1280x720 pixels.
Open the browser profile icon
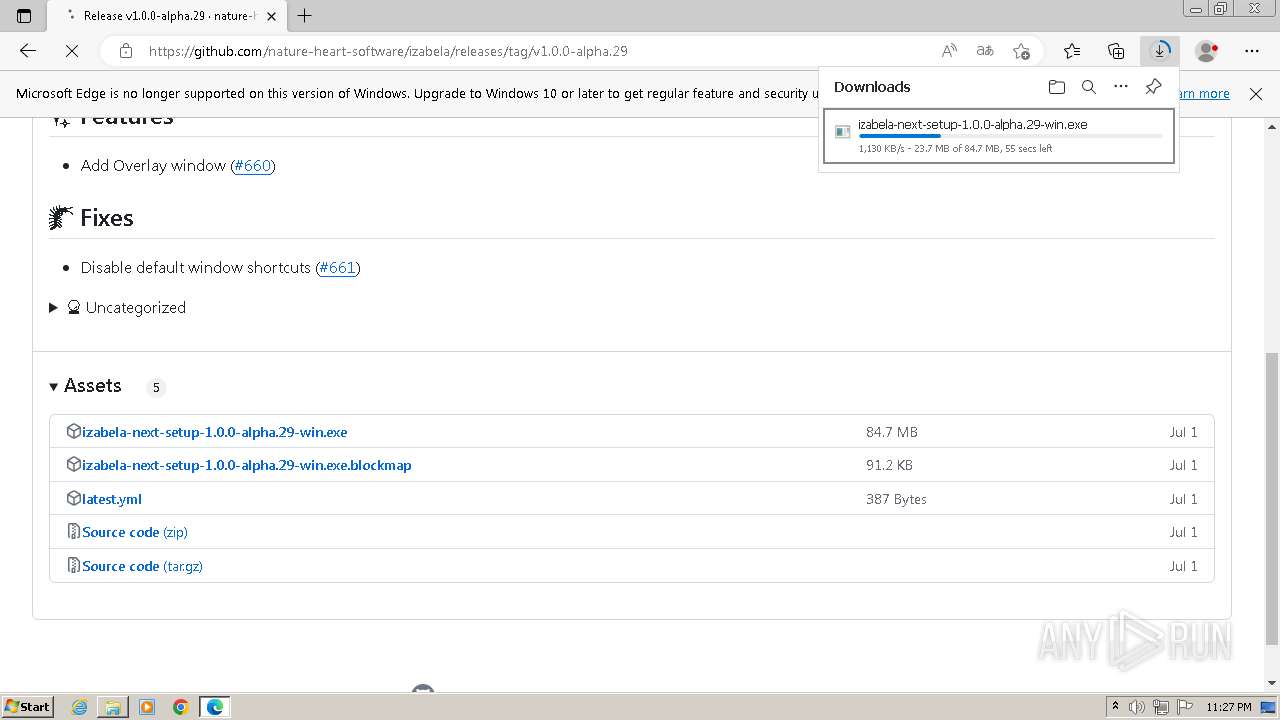point(1207,51)
